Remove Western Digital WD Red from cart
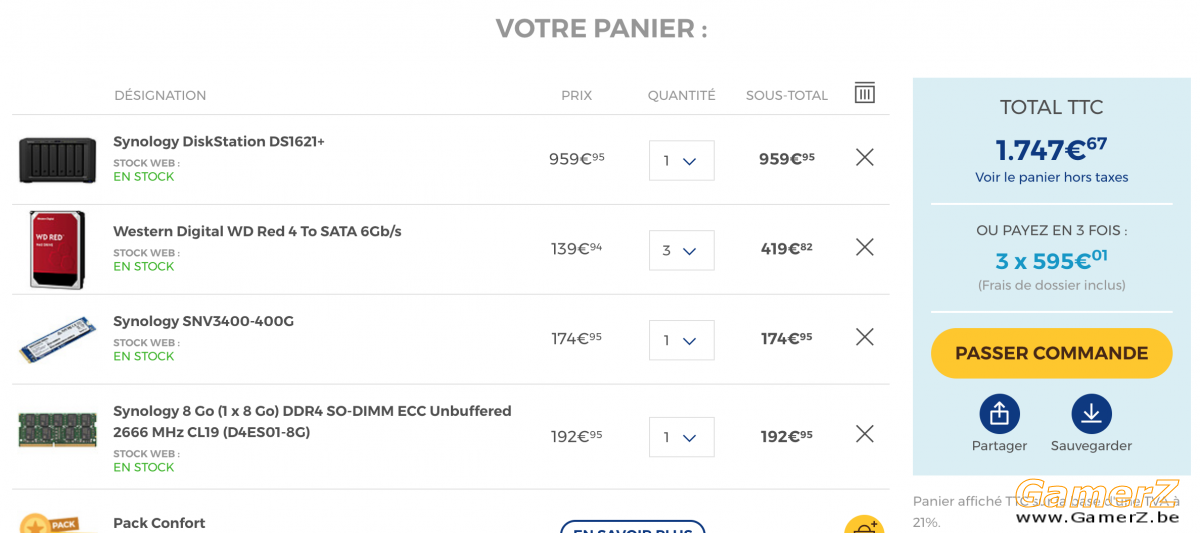Screen dimensions: 1200x533 [x=865, y=247]
